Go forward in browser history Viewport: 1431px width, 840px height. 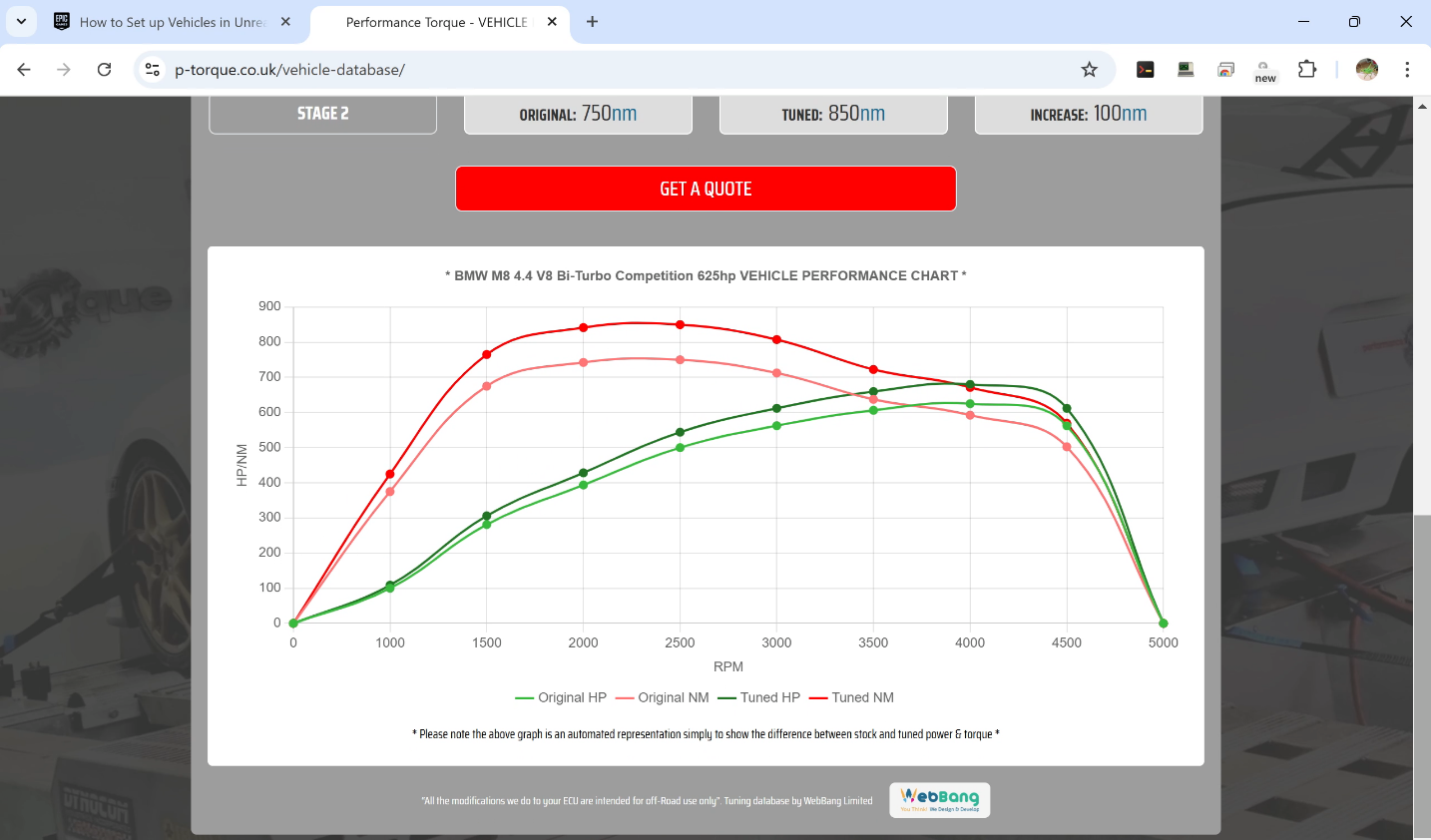point(64,70)
